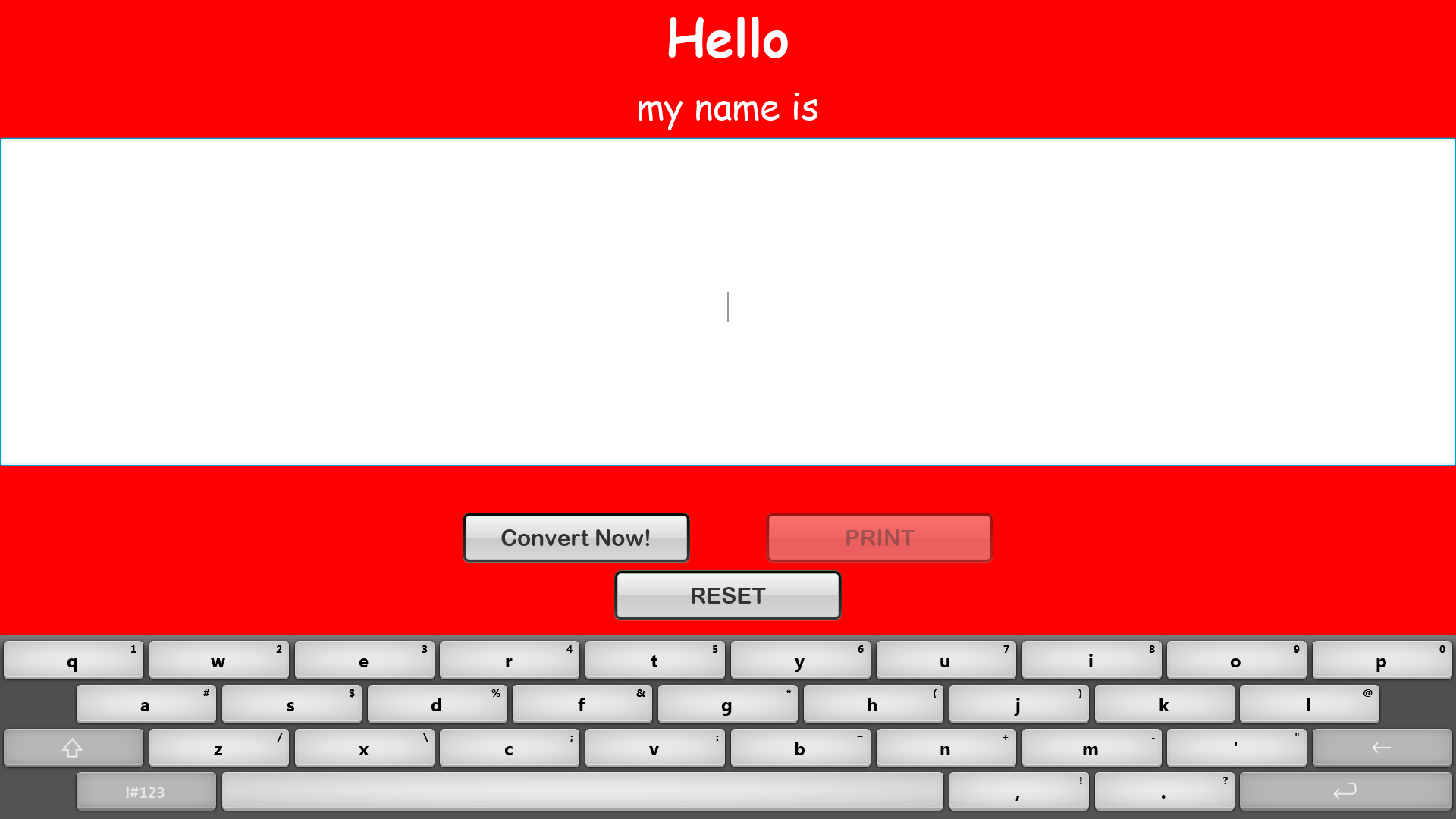Screen dimensions: 1456x819
Task: Click the semicolon key on keyboard
Action: [509, 749]
